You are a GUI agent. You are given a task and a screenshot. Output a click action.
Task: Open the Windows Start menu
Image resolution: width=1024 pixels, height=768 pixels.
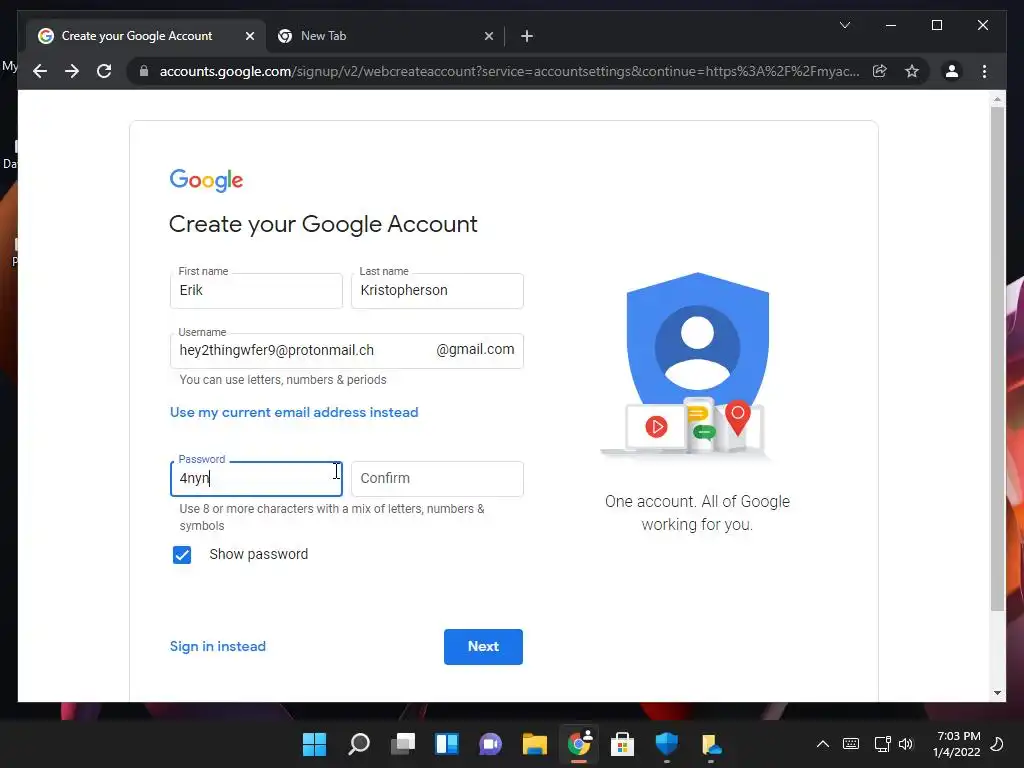(x=314, y=744)
